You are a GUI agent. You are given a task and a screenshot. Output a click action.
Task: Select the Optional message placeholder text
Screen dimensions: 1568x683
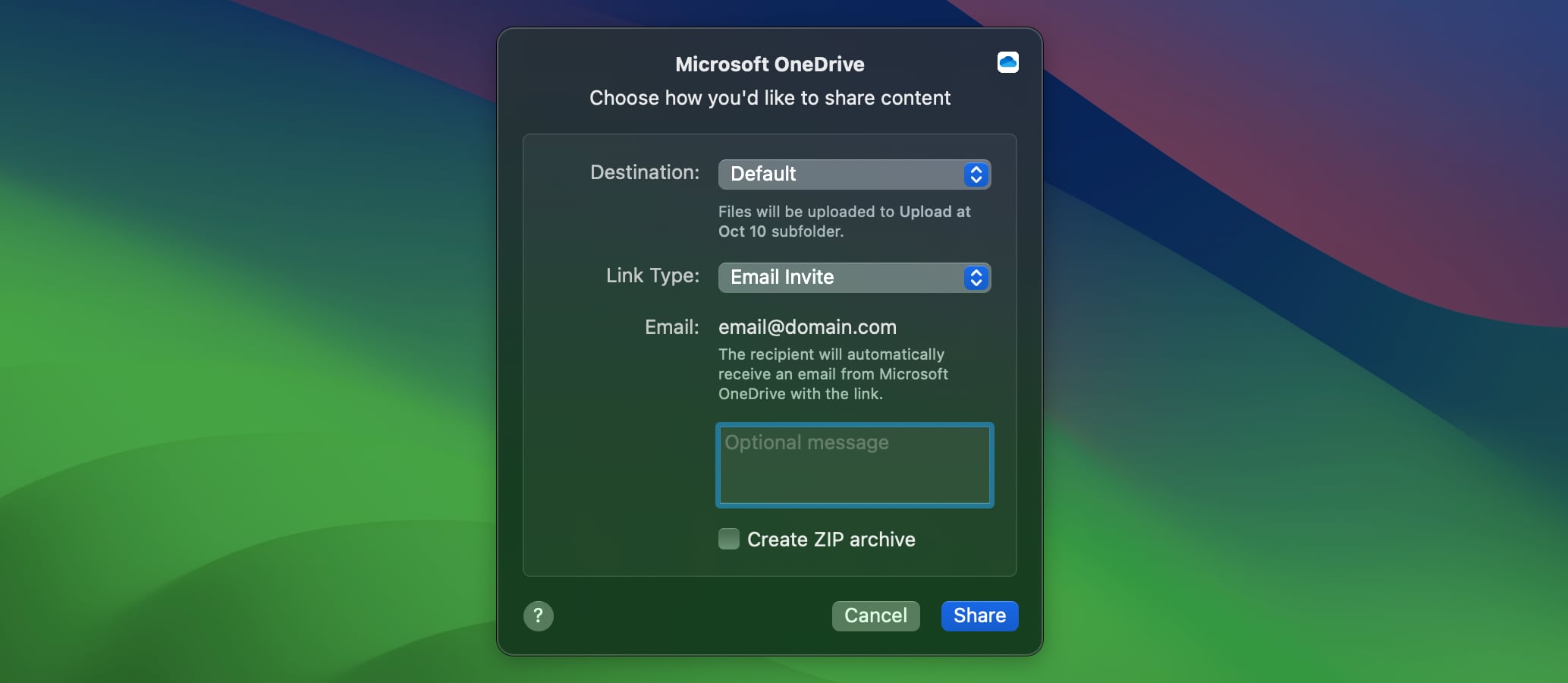pos(806,442)
